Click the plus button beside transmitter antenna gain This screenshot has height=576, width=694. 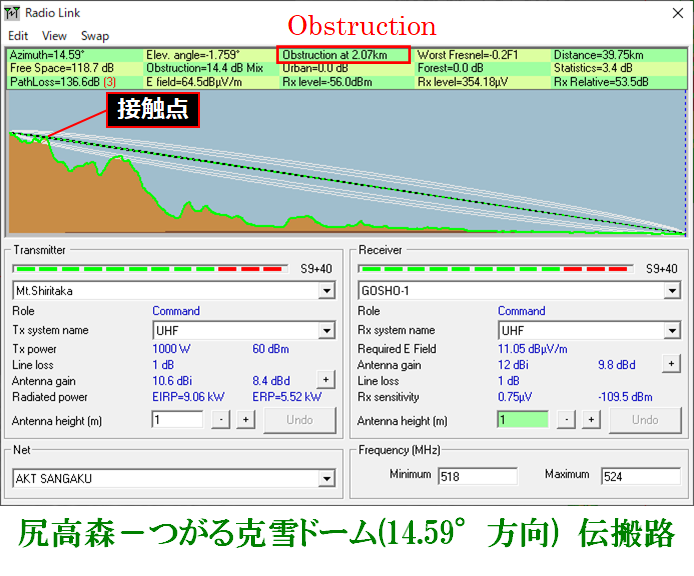tap(326, 379)
